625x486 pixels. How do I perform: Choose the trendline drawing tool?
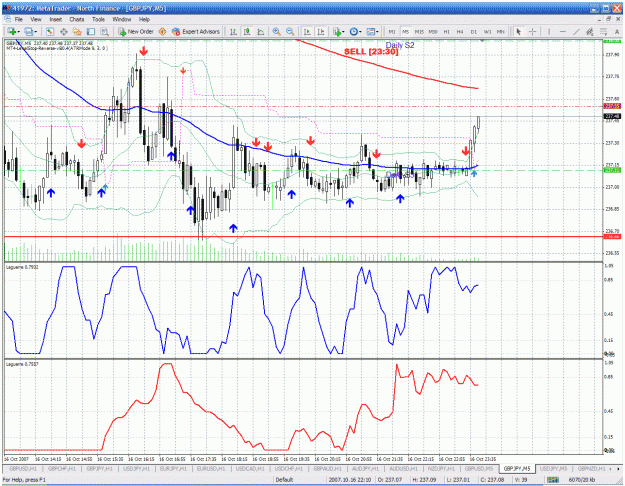[x=576, y=31]
